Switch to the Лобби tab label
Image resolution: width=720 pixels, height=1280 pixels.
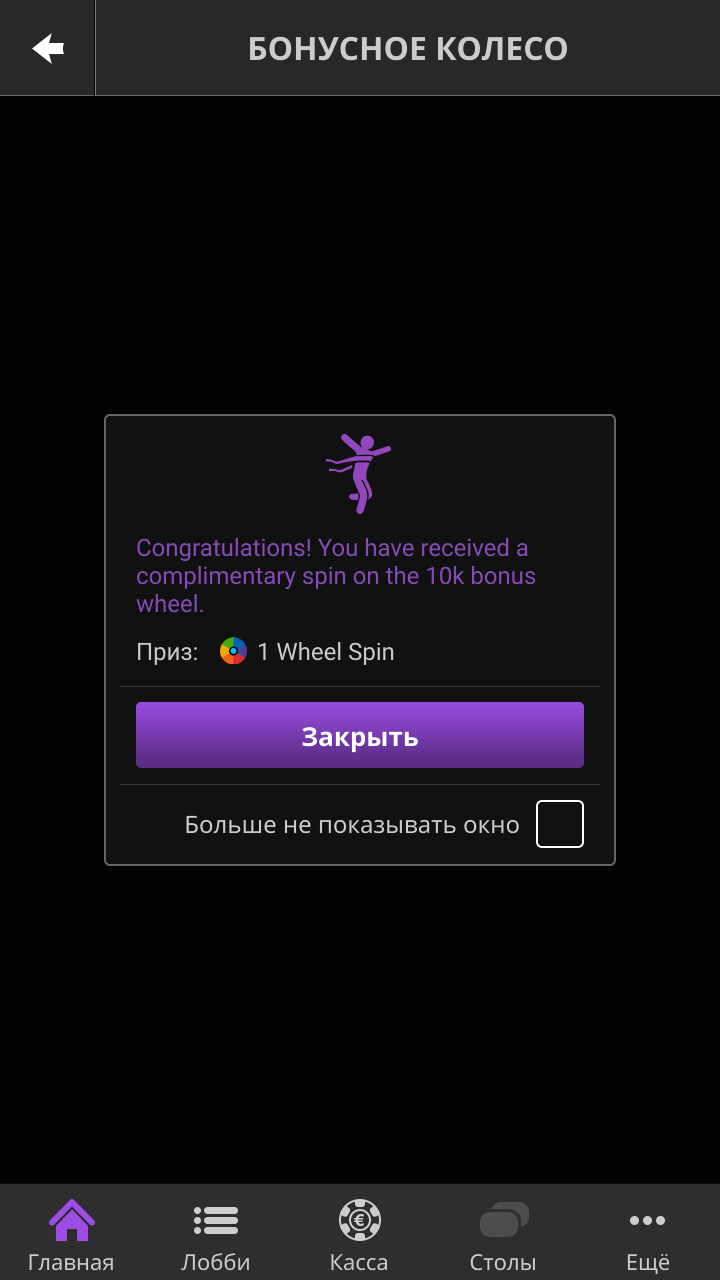(216, 1262)
